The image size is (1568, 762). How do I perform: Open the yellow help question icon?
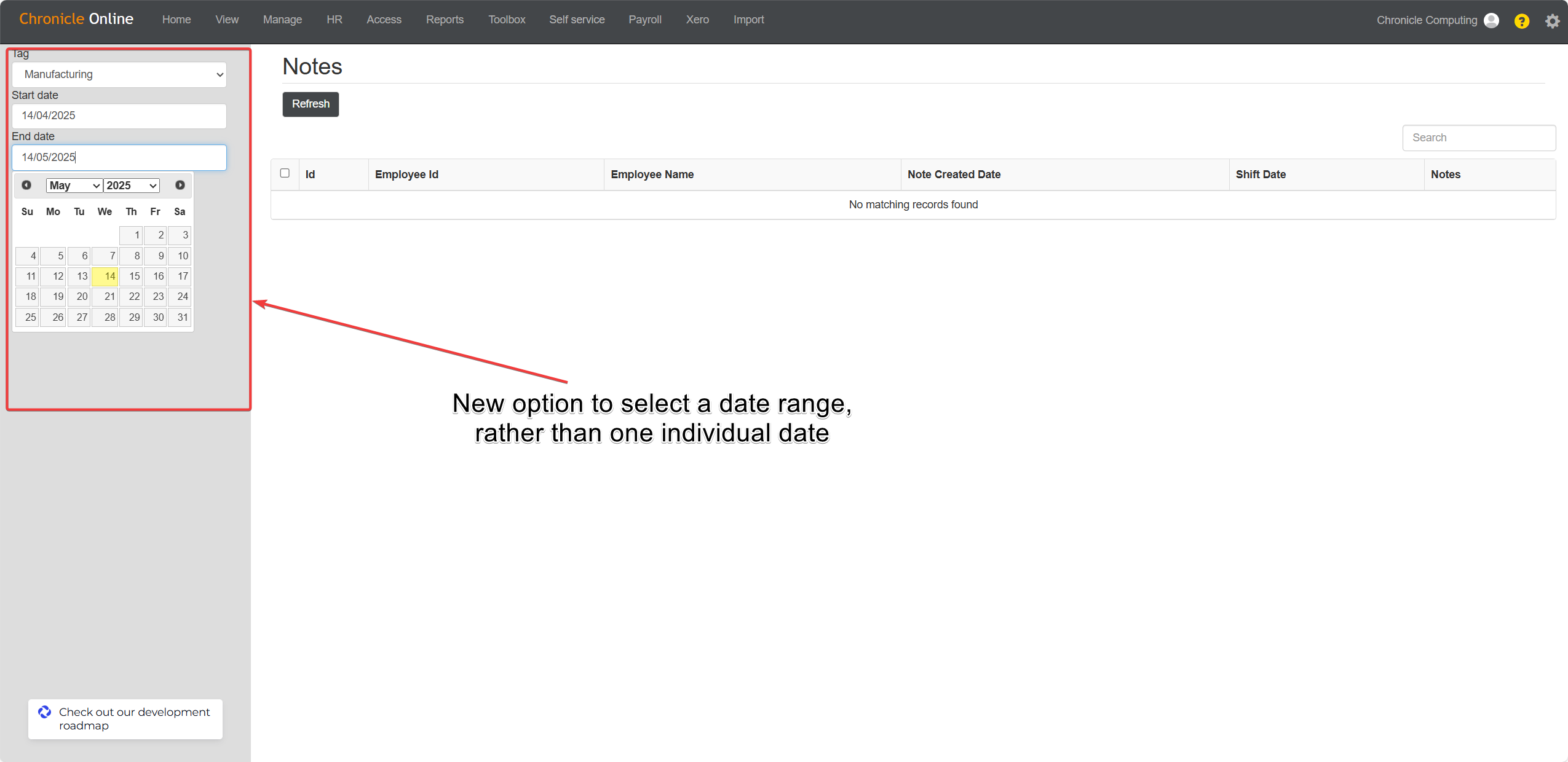click(1521, 21)
